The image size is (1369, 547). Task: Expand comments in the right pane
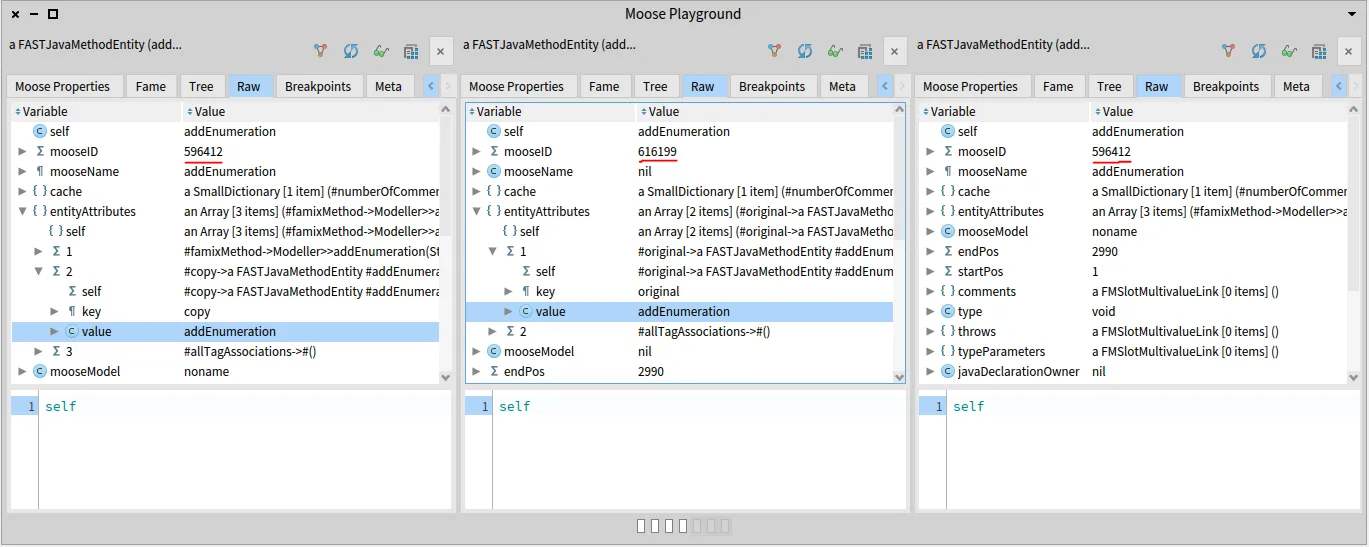click(930, 291)
